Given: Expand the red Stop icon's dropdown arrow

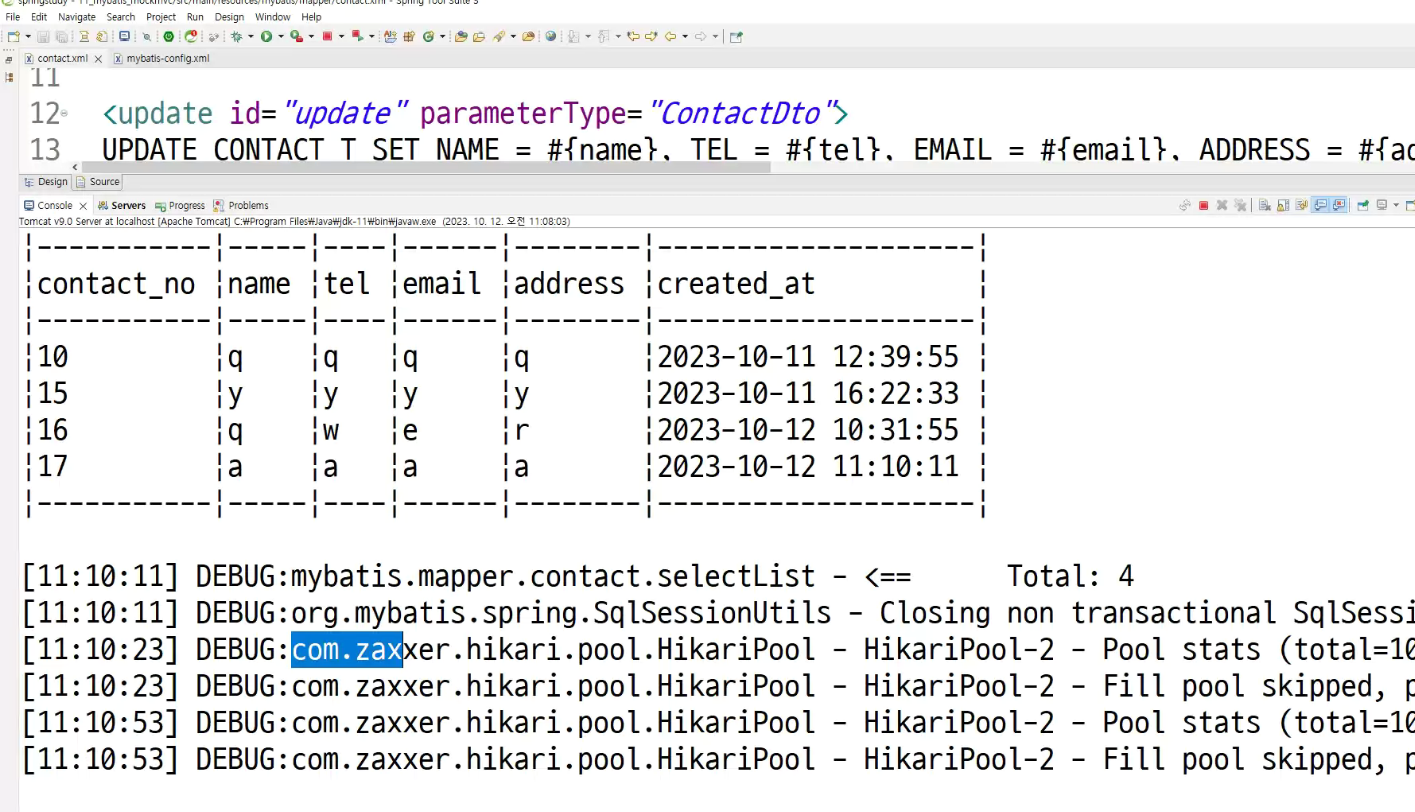Looking at the screenshot, I should pyautogui.click(x=341, y=36).
